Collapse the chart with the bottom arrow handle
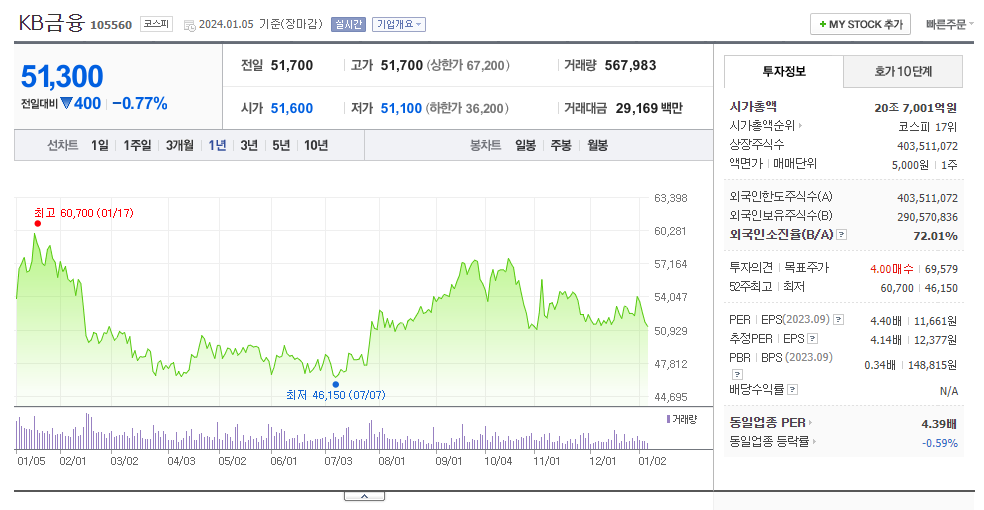The width and height of the screenshot is (984, 510). click(364, 496)
